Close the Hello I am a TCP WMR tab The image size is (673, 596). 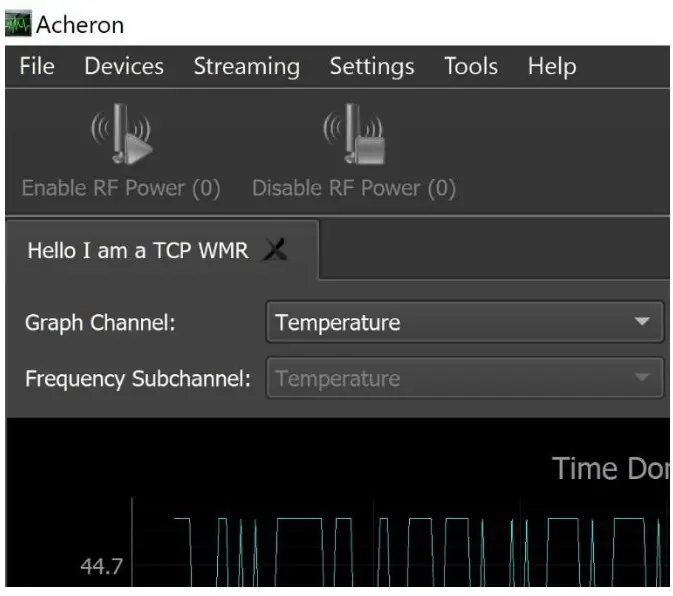274,251
